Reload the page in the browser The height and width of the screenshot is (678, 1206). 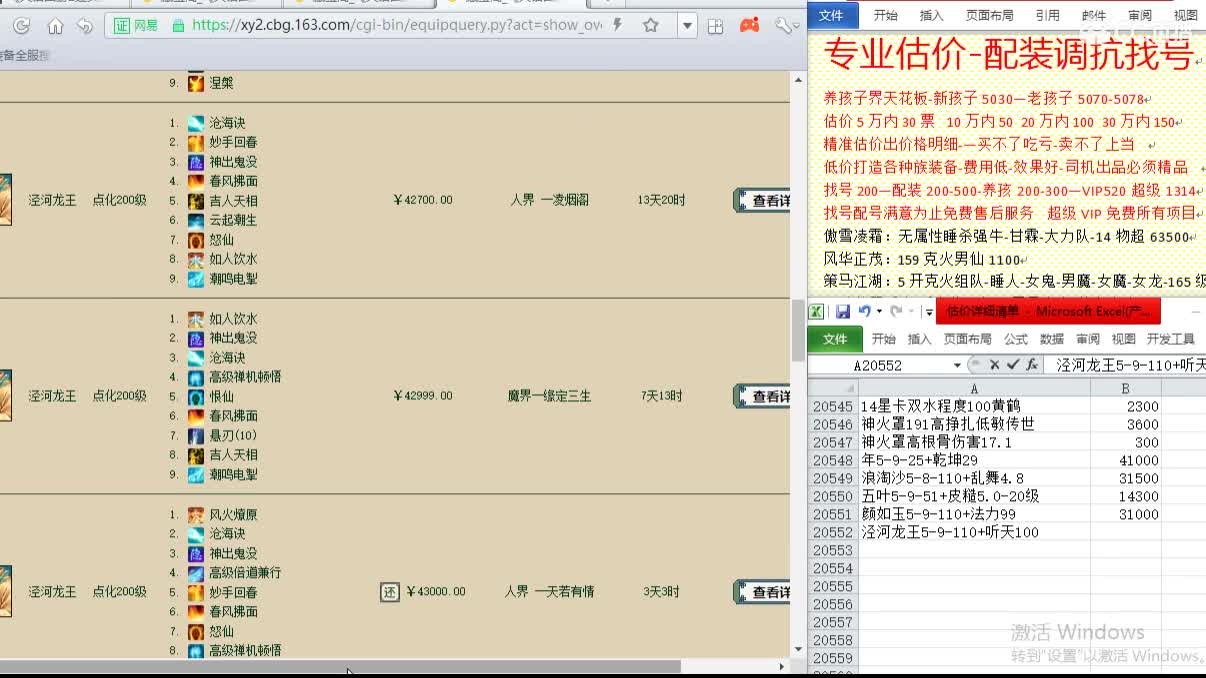click(21, 26)
